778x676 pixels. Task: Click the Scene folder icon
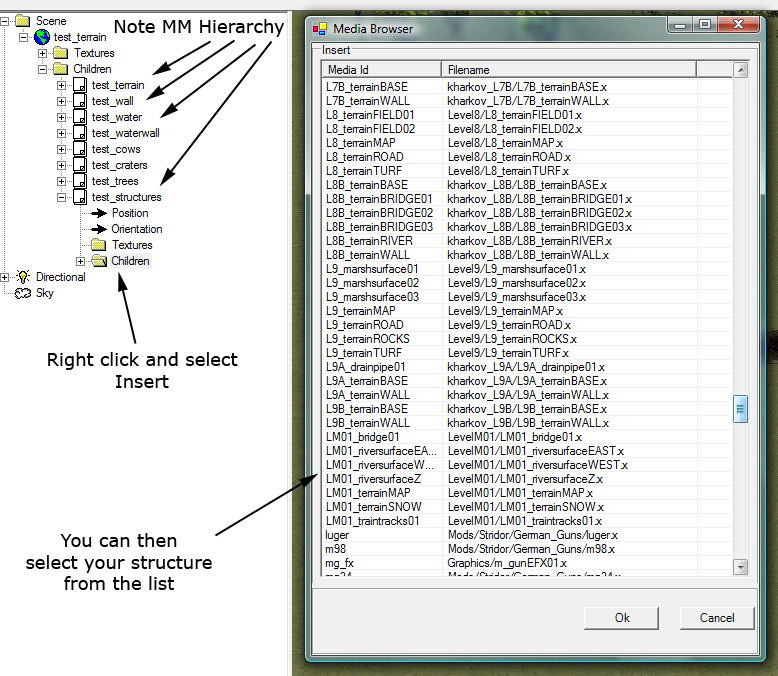23,21
